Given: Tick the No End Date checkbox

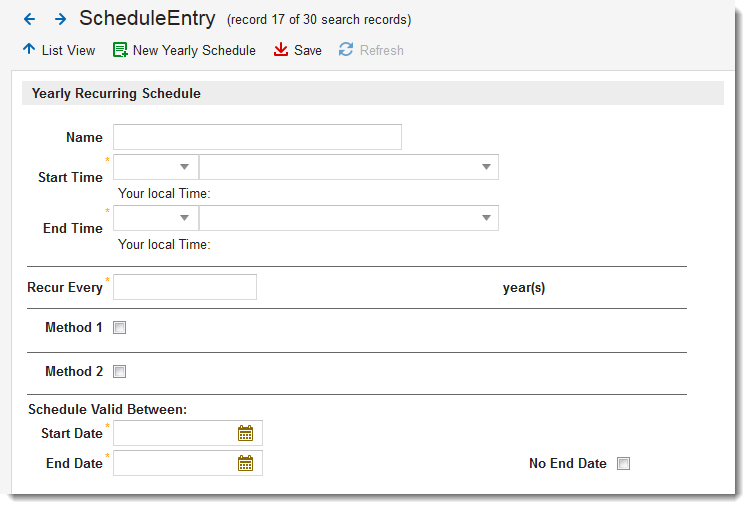Looking at the screenshot, I should coord(624,464).
